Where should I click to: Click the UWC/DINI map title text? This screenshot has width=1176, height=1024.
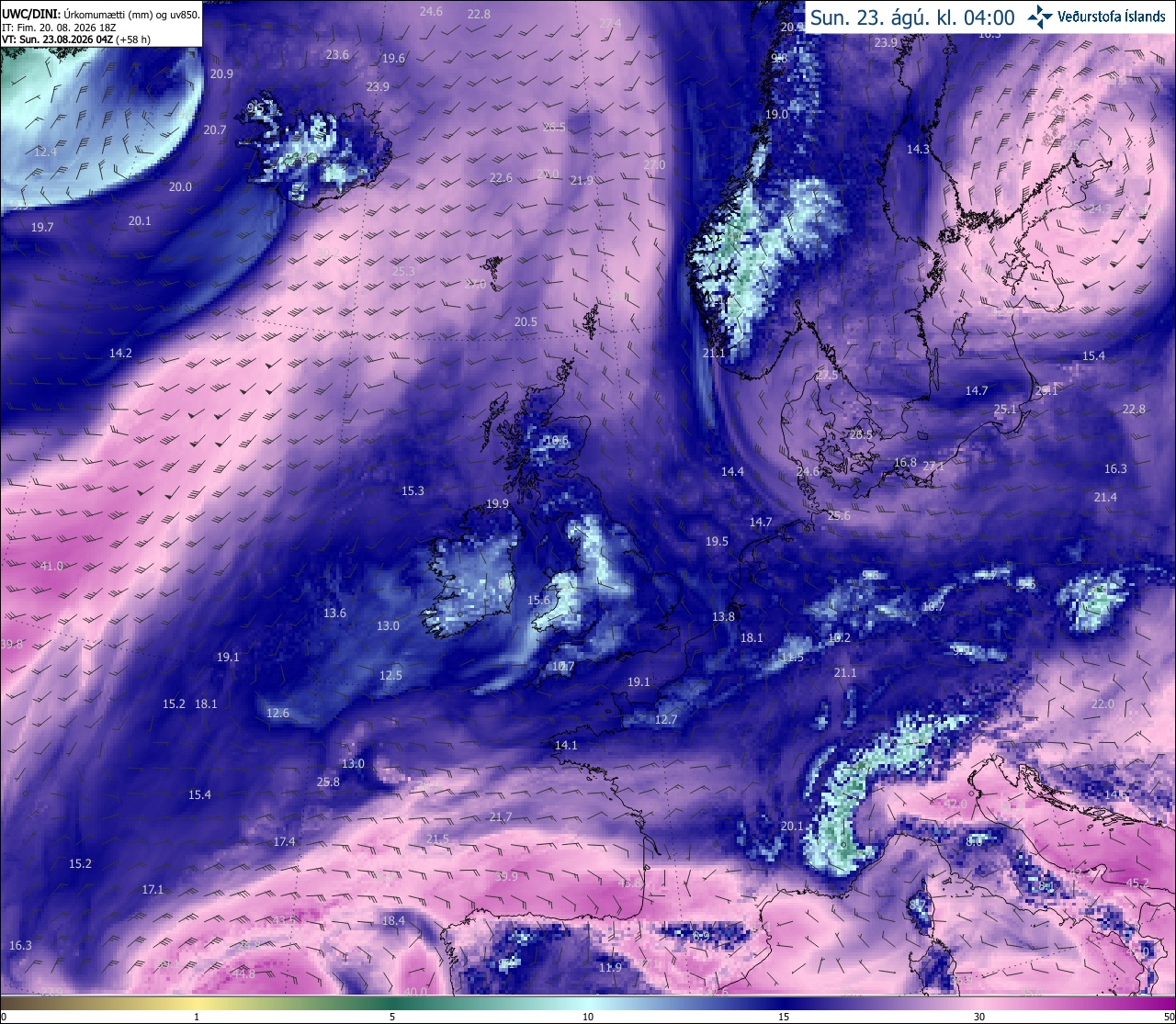(x=100, y=15)
